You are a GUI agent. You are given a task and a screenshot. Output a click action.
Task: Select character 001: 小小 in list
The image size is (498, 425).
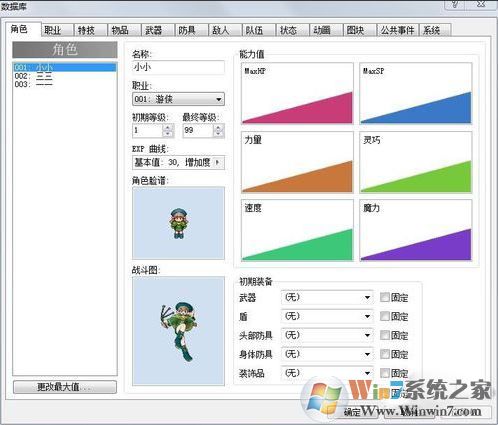(65, 67)
